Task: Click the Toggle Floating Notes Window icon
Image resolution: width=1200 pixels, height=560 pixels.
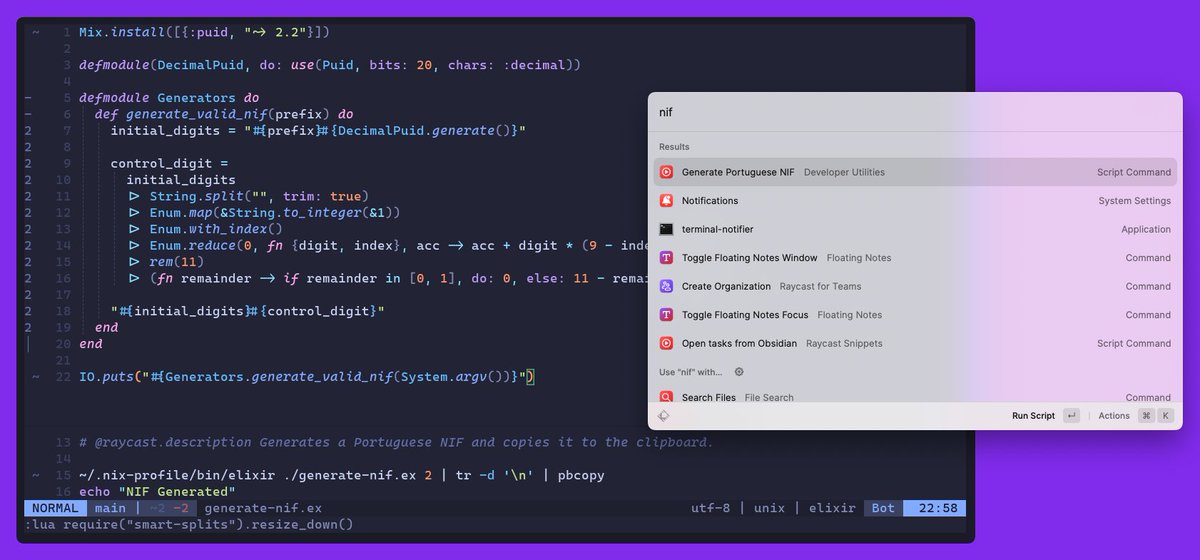Action: pos(666,258)
